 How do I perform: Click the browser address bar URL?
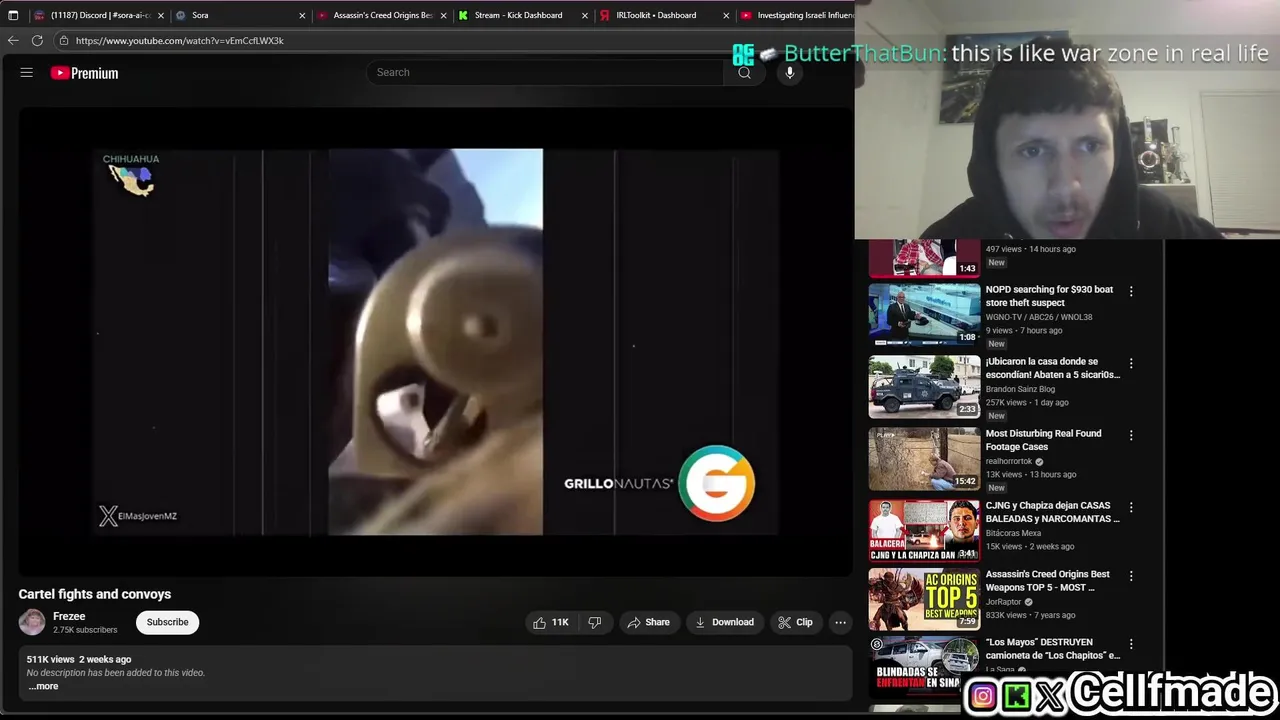tap(180, 41)
